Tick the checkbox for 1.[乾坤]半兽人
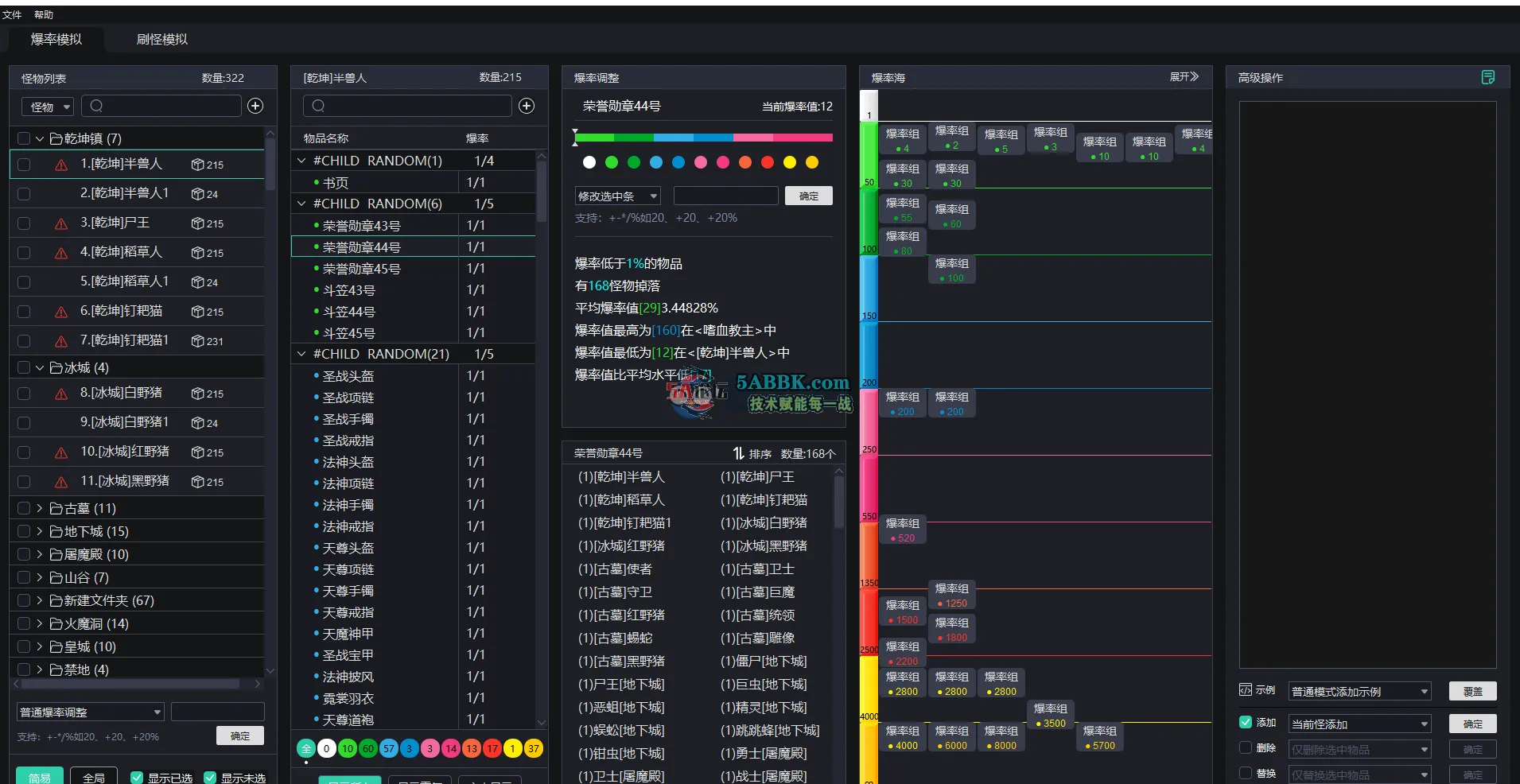 [24, 165]
